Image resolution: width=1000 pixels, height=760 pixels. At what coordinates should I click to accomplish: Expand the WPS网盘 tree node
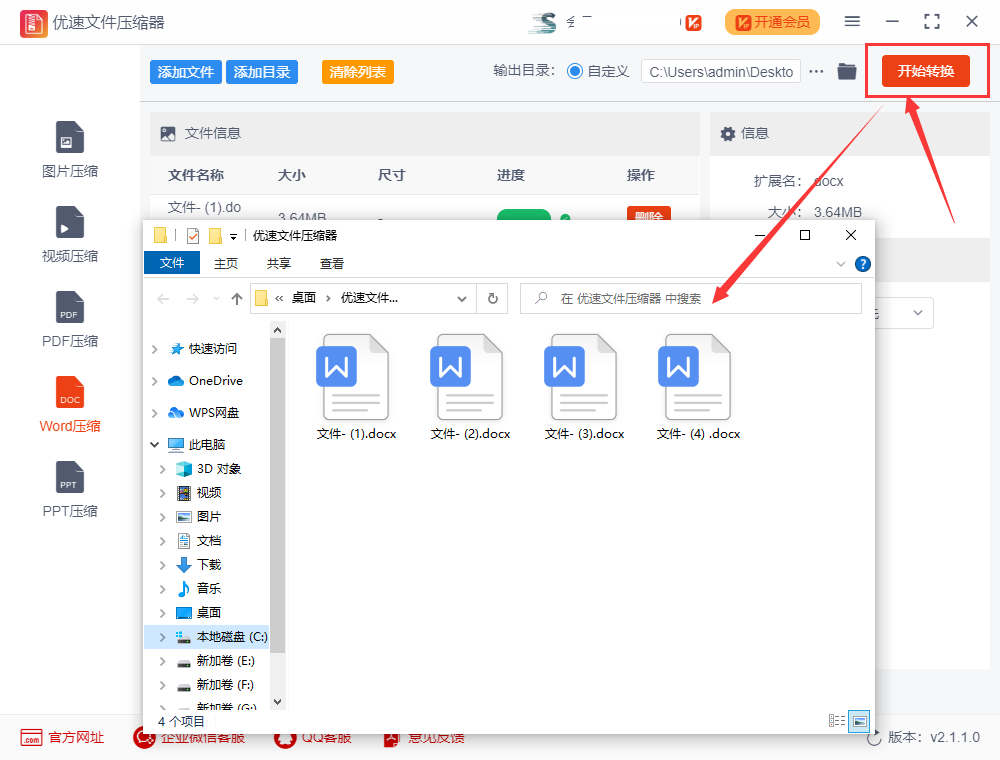[x=154, y=413]
